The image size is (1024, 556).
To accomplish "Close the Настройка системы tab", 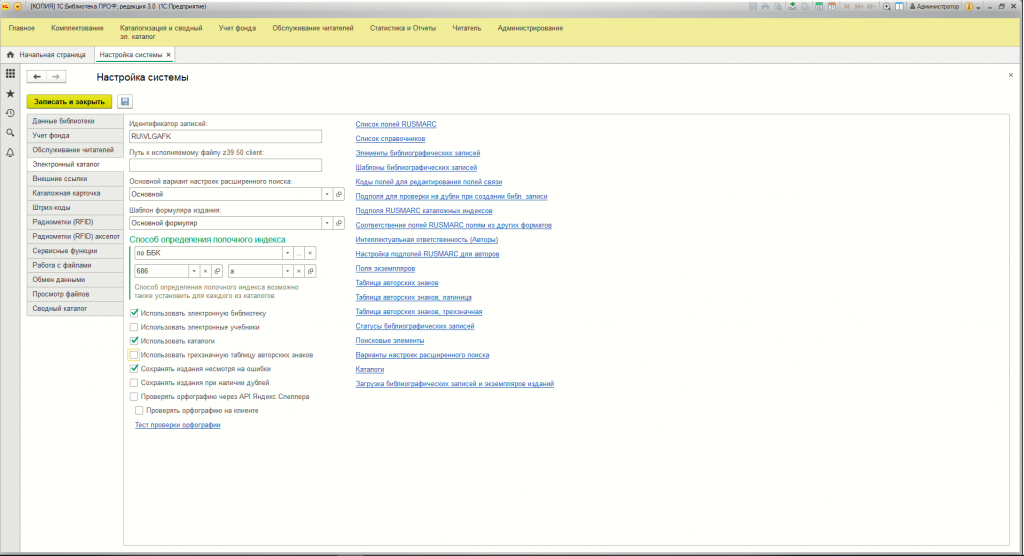I will pos(168,55).
